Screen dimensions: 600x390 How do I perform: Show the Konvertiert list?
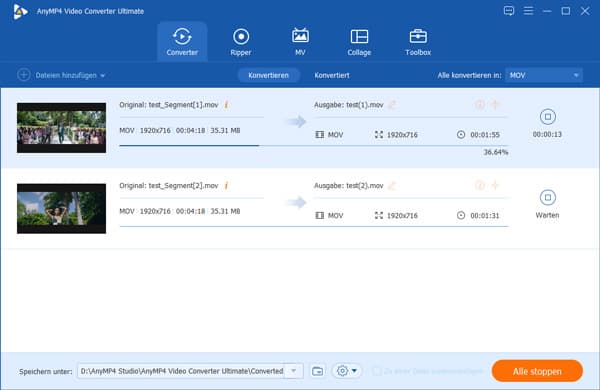pyautogui.click(x=332, y=75)
